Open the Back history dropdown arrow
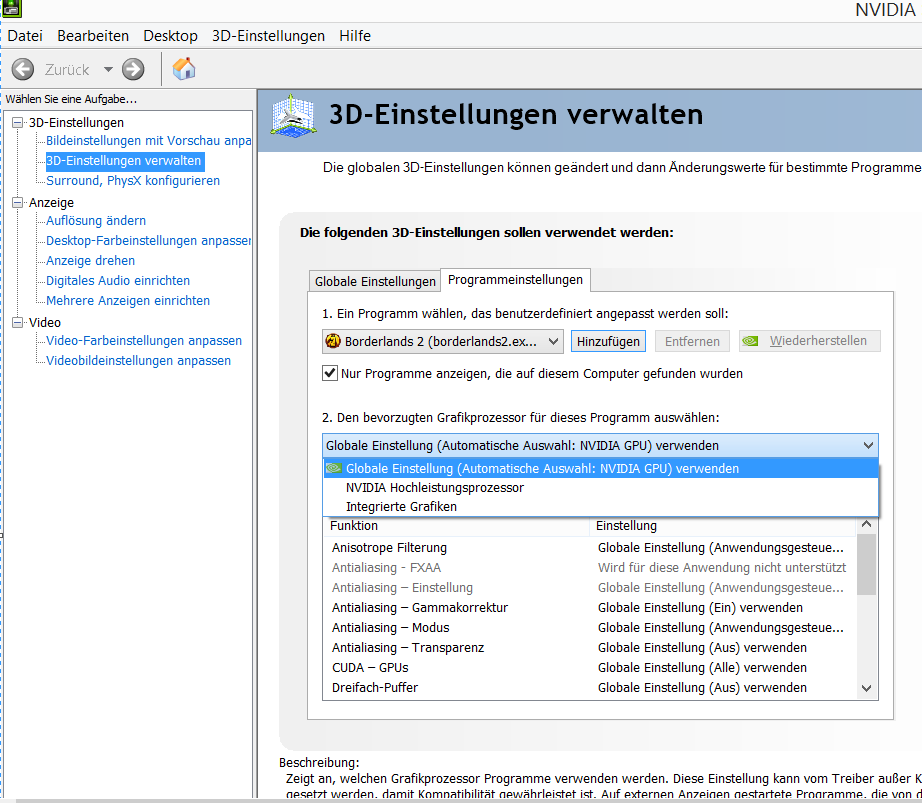The image size is (922, 803). point(108,69)
